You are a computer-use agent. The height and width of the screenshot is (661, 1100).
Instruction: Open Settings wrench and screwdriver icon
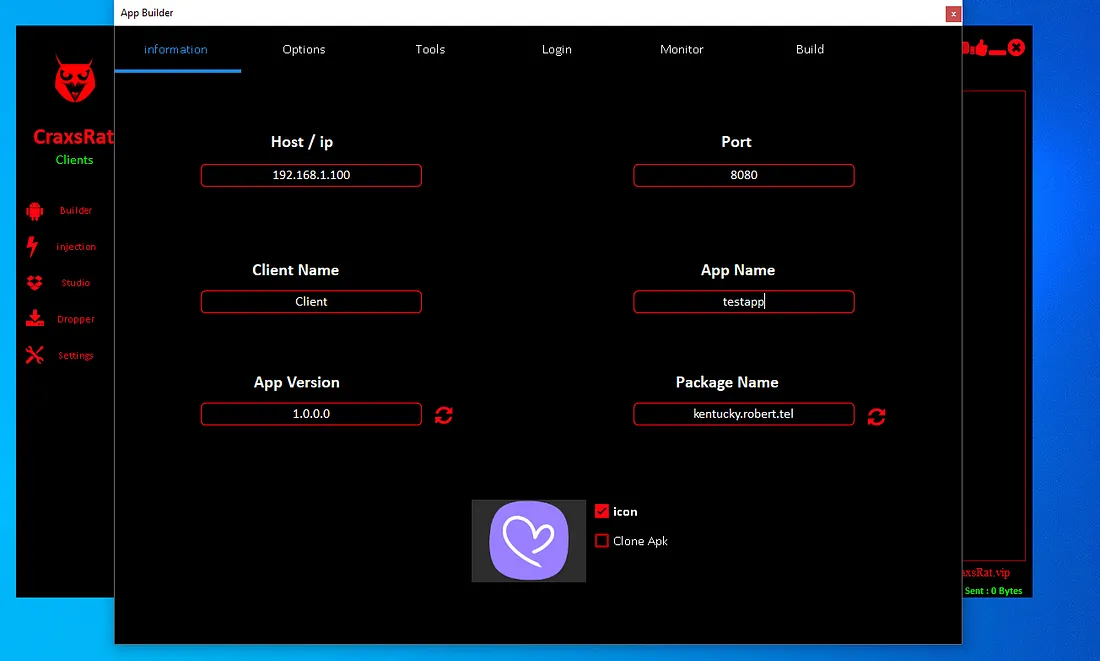35,355
